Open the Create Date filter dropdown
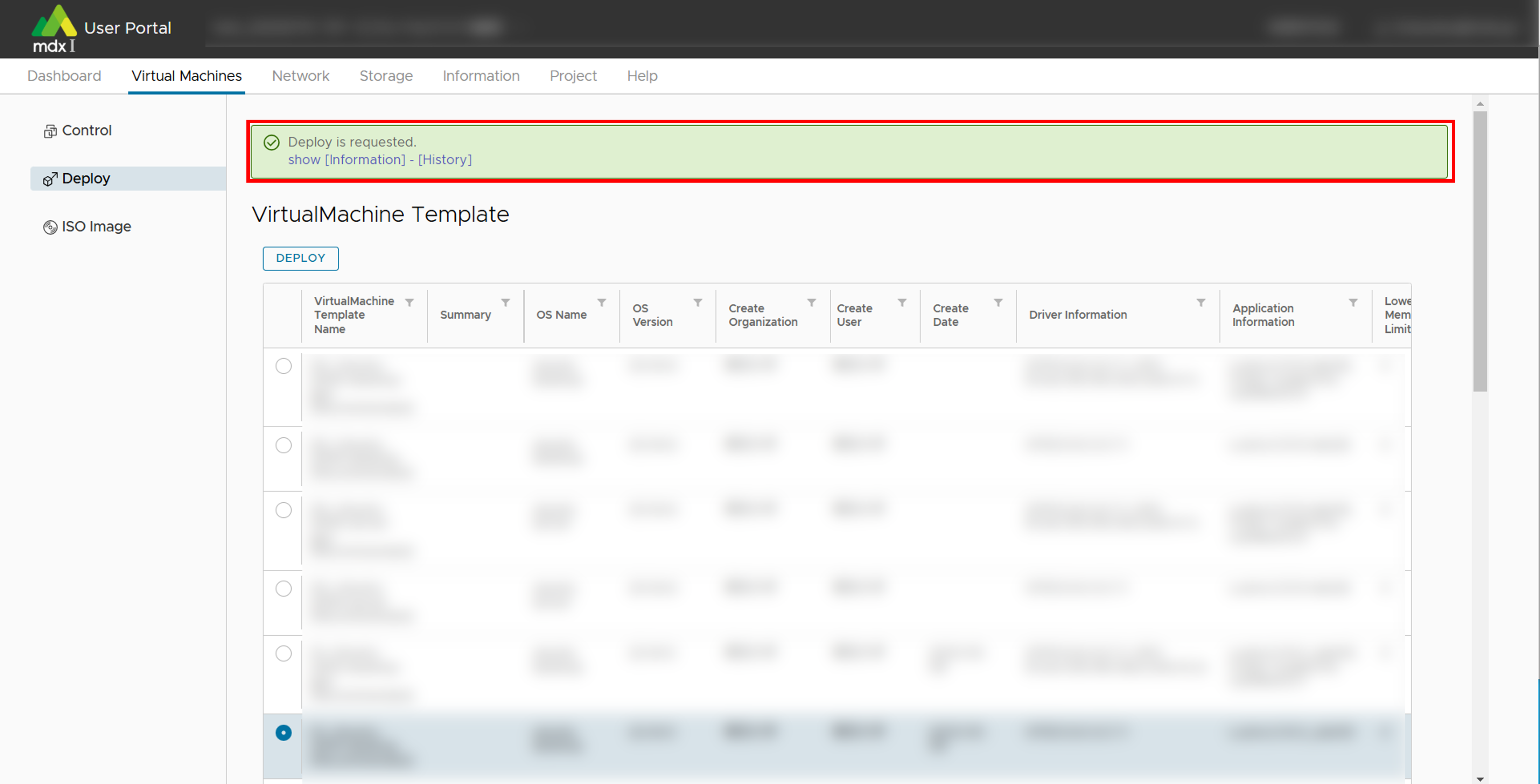 [x=998, y=302]
